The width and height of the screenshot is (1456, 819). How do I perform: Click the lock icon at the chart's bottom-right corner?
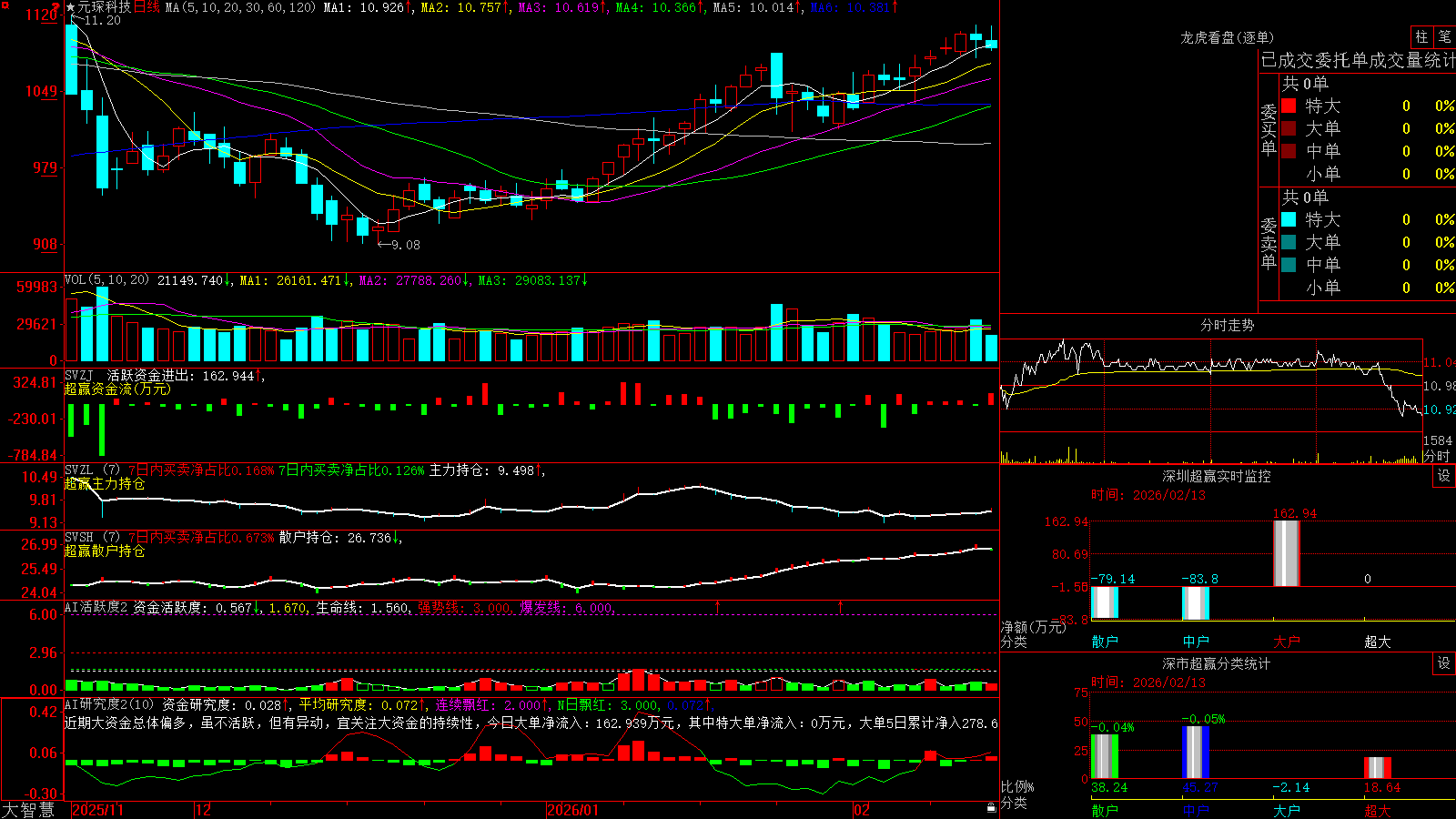(991, 807)
